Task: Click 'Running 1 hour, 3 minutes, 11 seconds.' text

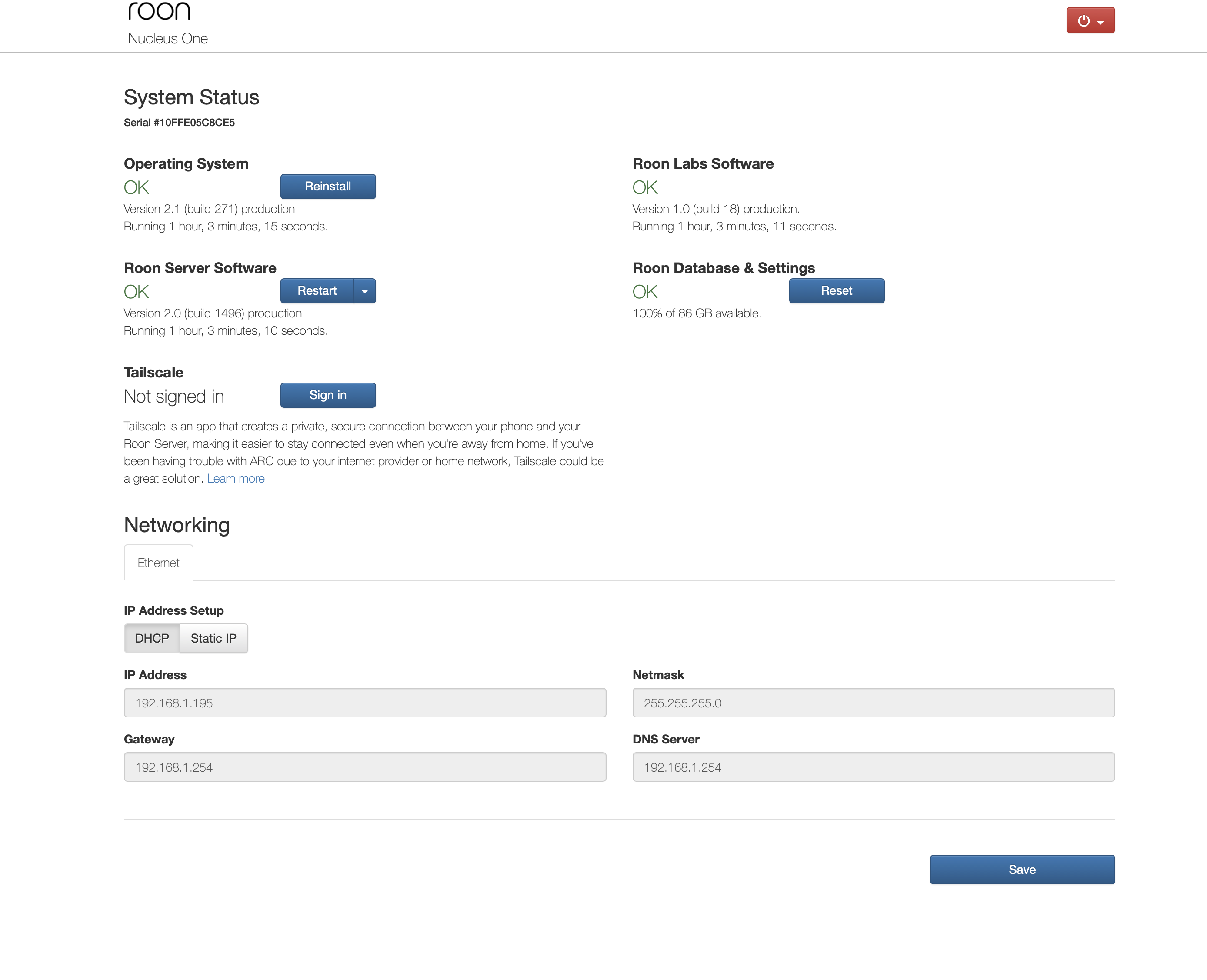Action: (734, 227)
